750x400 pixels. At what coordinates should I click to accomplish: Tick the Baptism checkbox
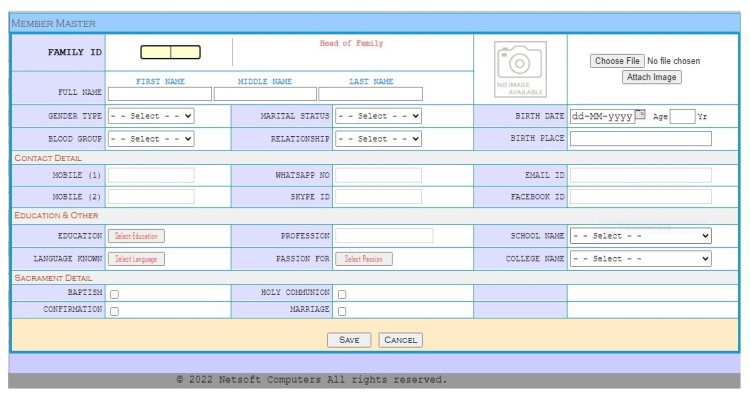114,294
